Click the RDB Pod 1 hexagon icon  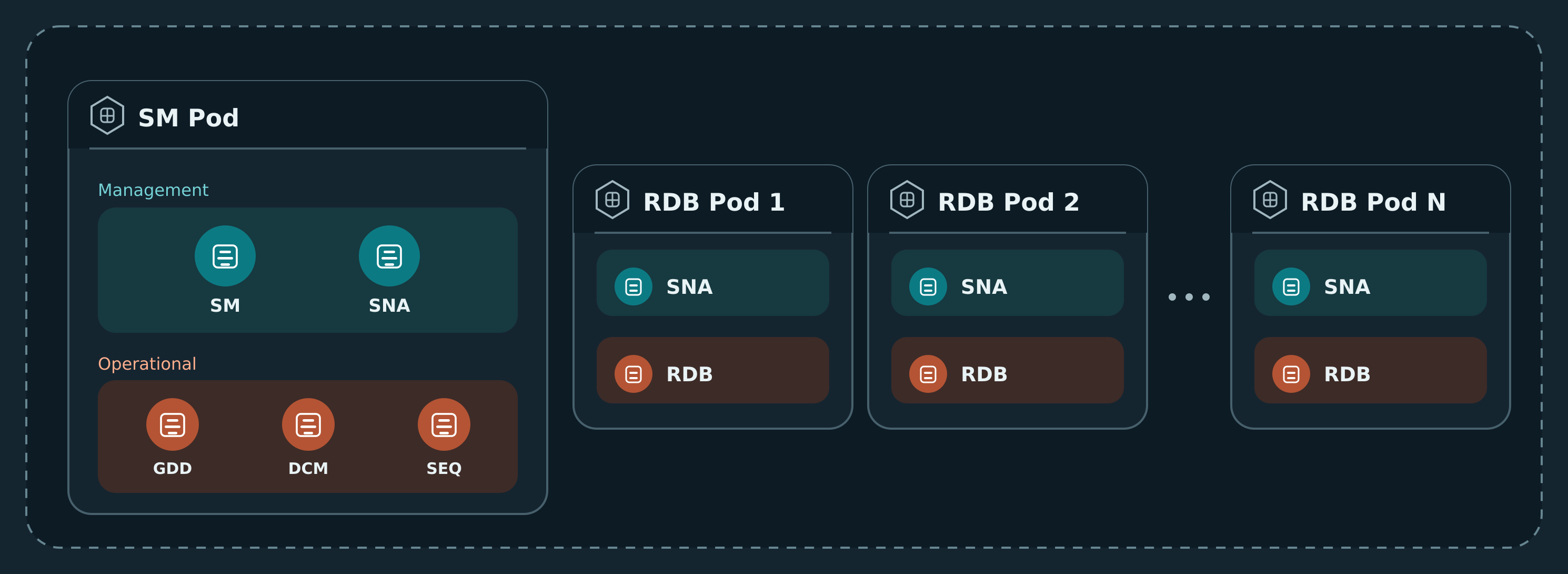612,199
